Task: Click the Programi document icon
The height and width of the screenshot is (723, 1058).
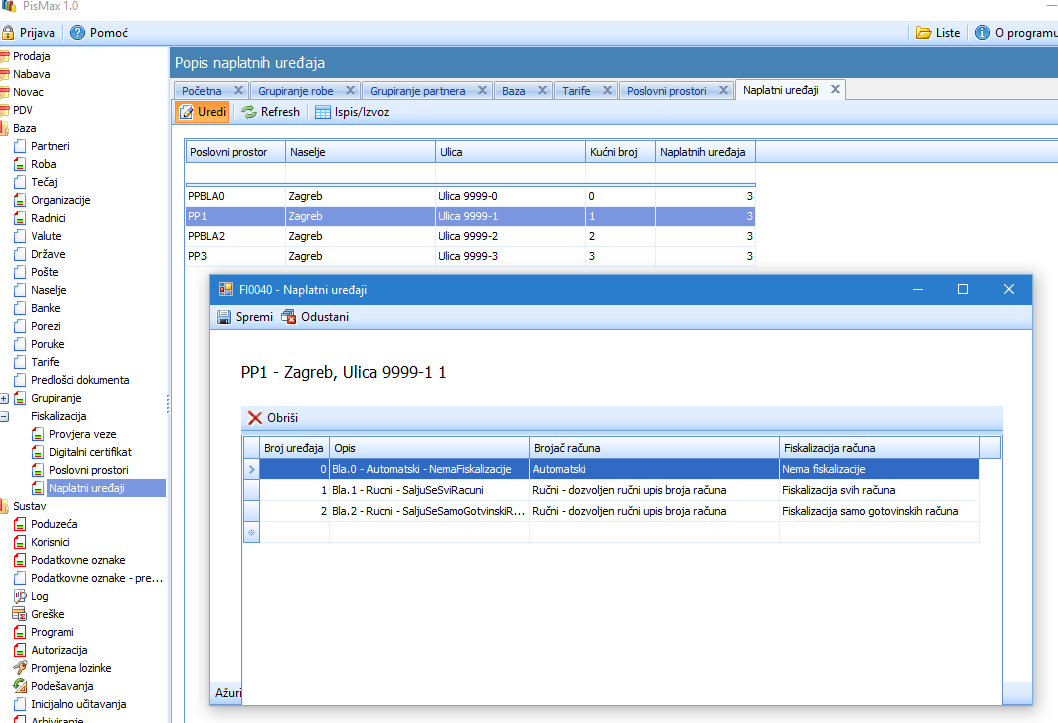Action: click(20, 632)
